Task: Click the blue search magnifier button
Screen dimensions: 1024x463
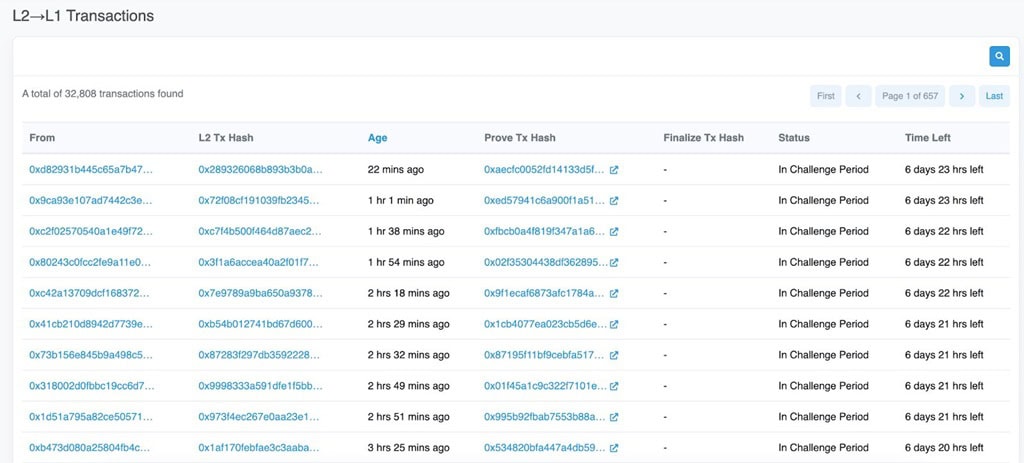Action: pos(999,56)
